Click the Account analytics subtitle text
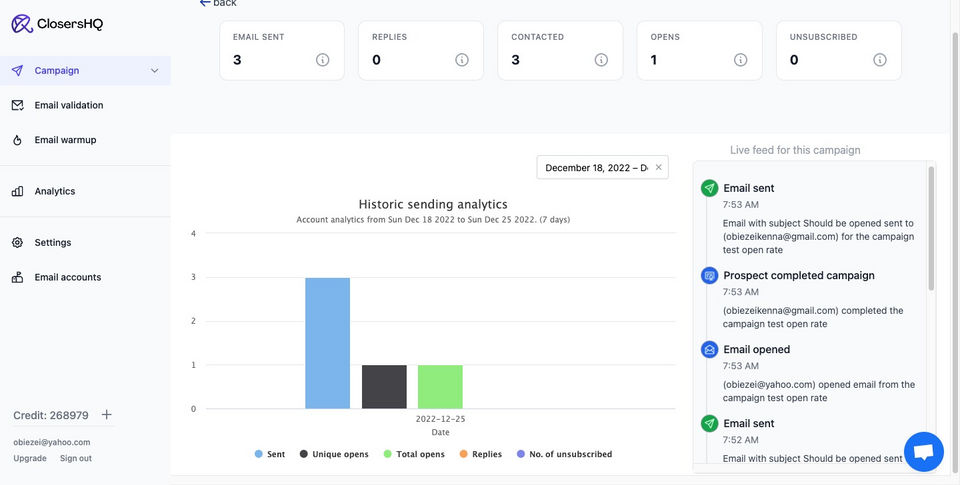 tap(433, 219)
